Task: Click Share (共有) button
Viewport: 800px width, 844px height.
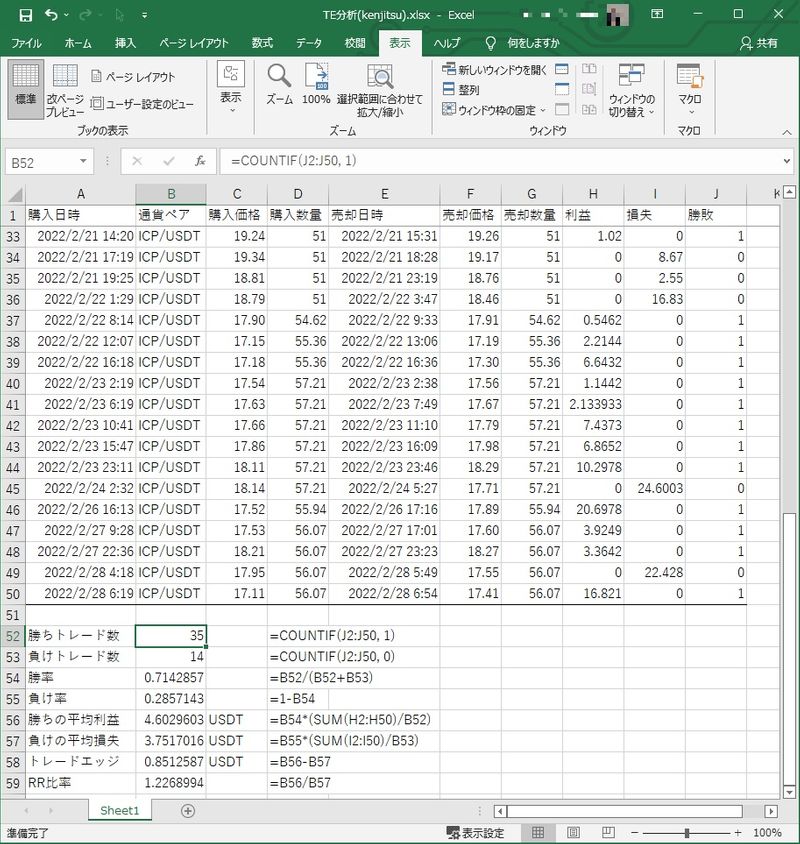Action: click(759, 44)
